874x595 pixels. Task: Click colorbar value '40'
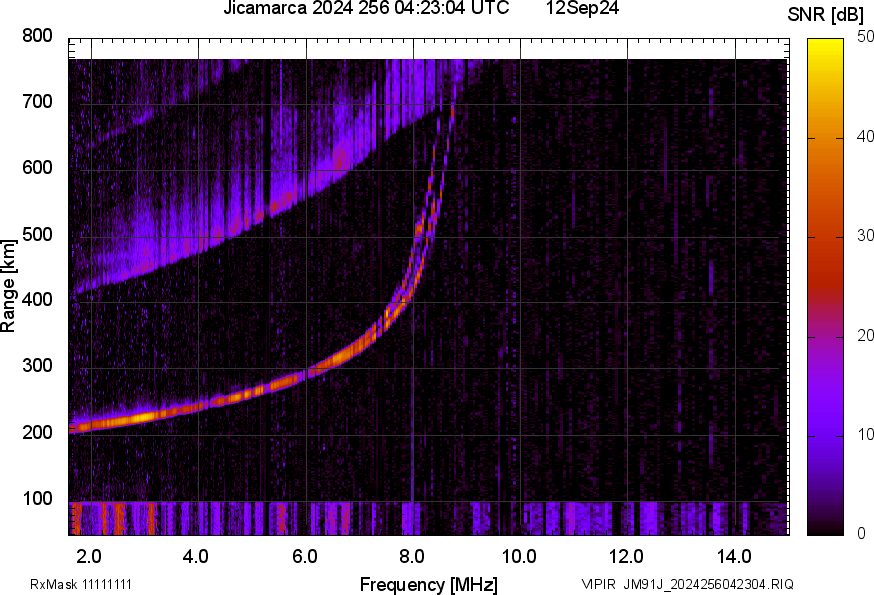(865, 136)
